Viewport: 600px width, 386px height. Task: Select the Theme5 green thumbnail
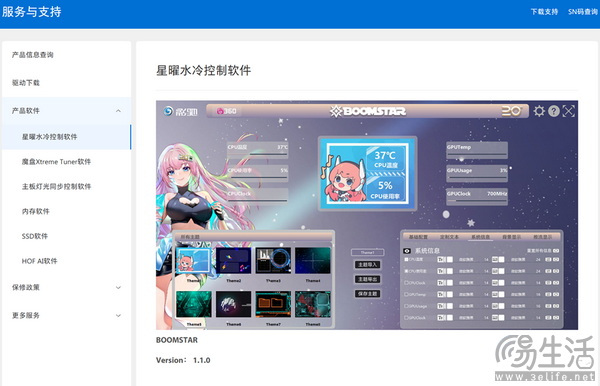(194, 304)
